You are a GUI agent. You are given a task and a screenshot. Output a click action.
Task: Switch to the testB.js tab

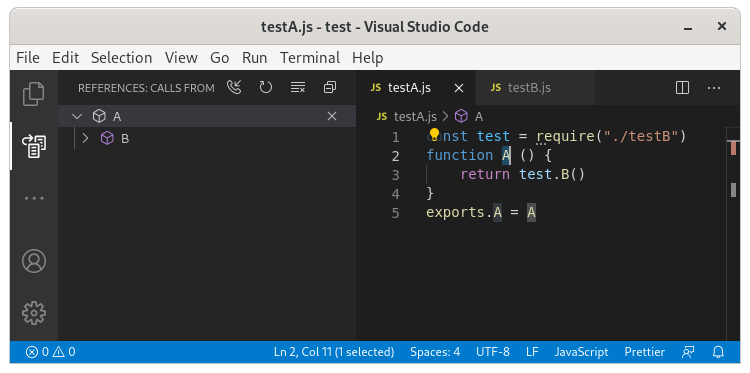point(535,88)
